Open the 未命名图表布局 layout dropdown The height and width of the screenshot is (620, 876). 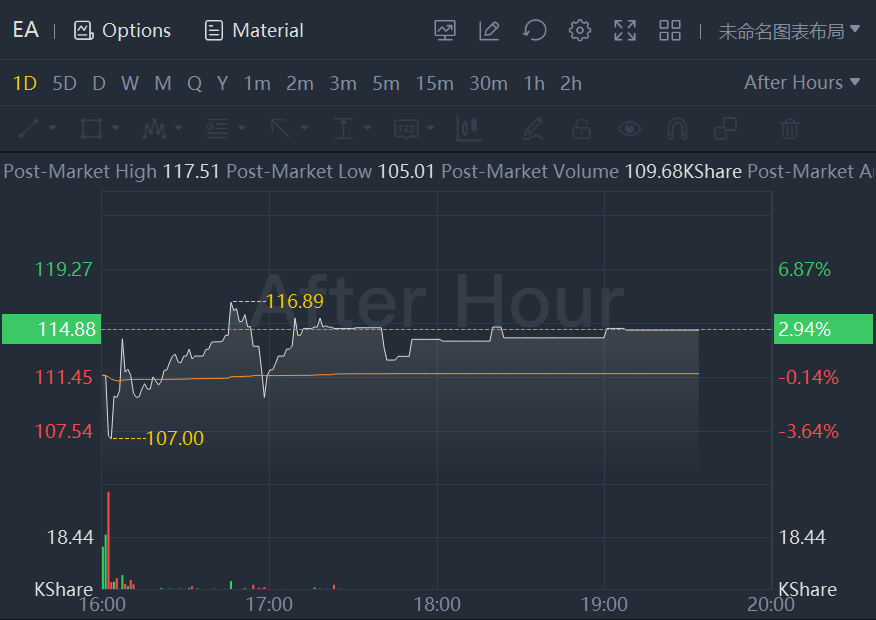tap(789, 31)
